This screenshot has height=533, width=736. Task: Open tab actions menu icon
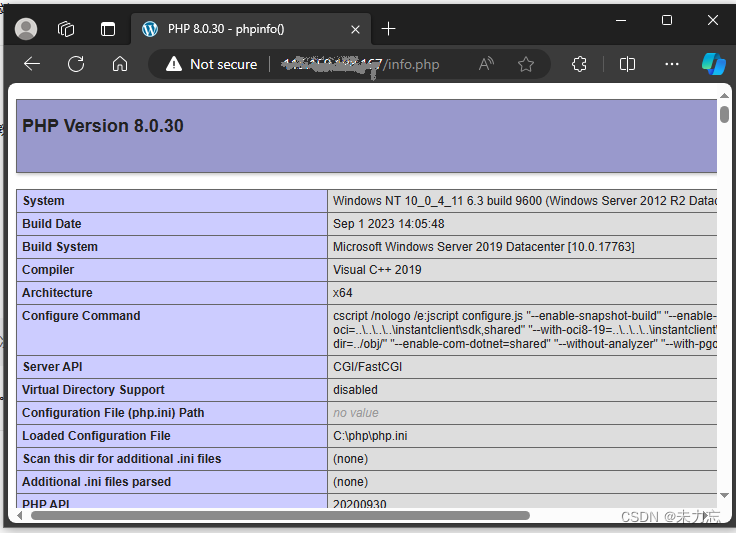pos(108,29)
